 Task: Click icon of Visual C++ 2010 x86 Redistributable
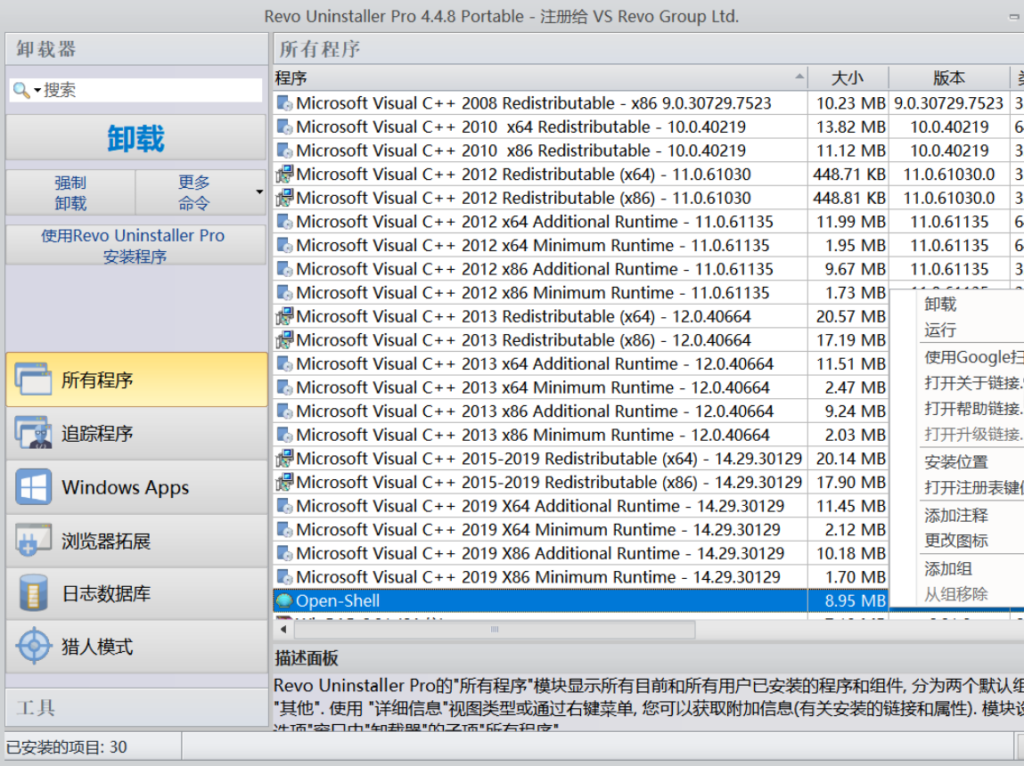[x=284, y=150]
